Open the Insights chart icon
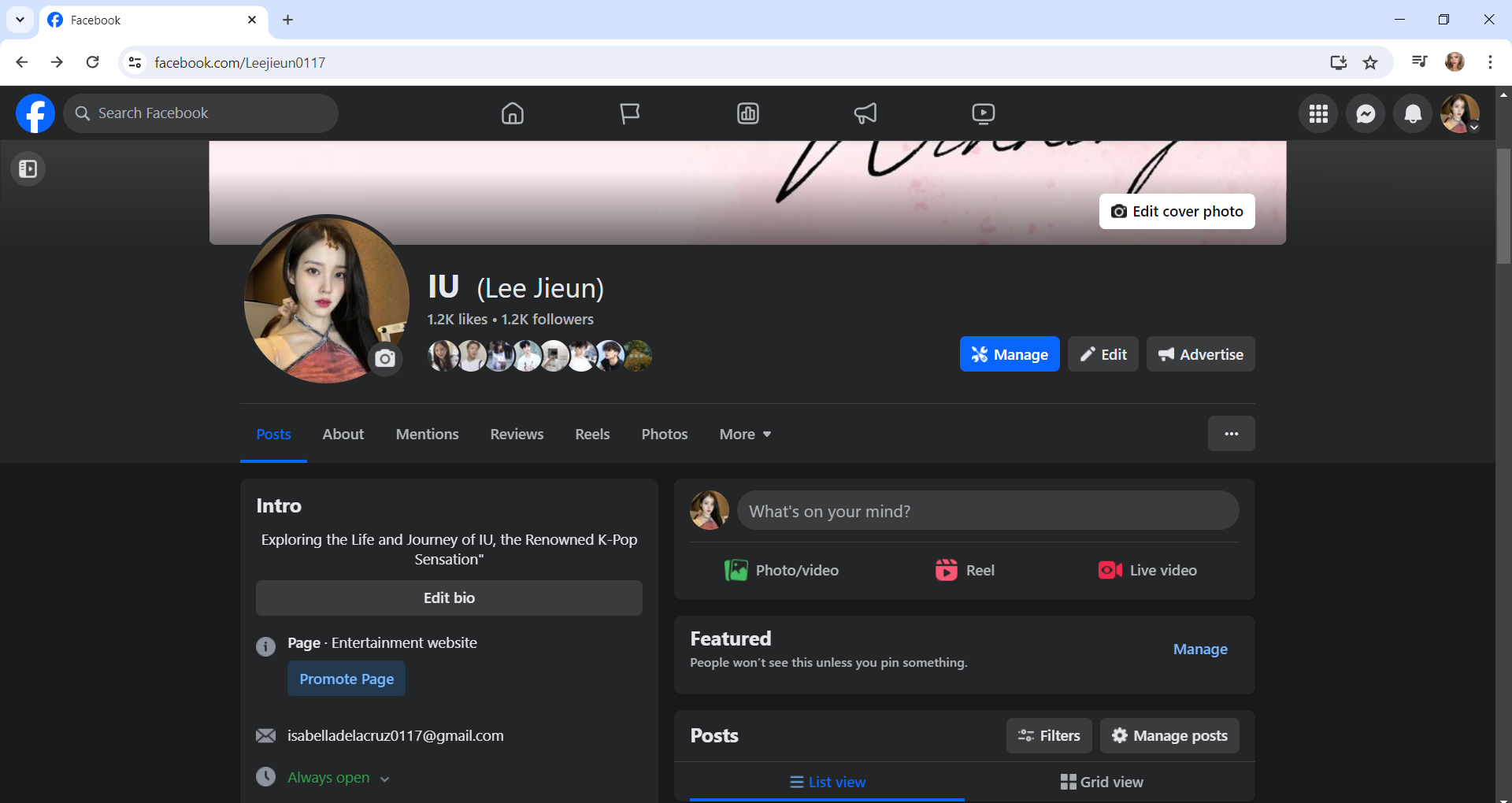 point(748,113)
